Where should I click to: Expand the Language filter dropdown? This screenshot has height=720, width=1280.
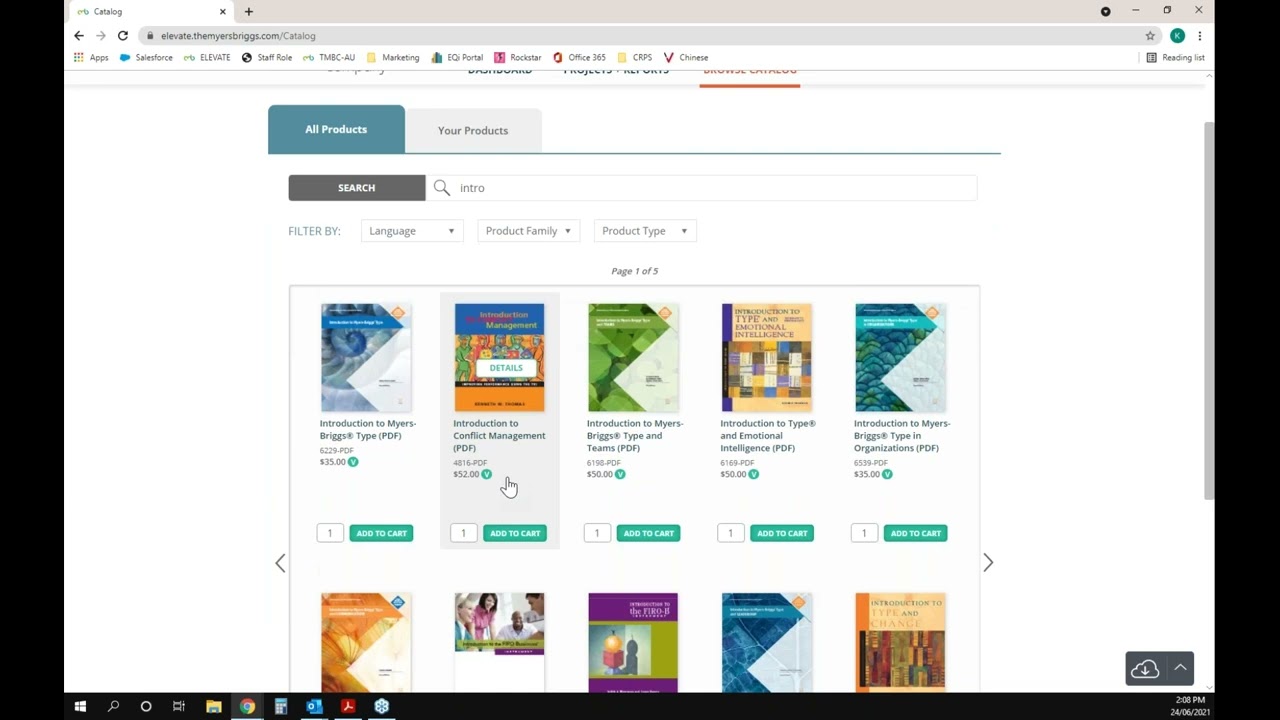click(x=411, y=231)
